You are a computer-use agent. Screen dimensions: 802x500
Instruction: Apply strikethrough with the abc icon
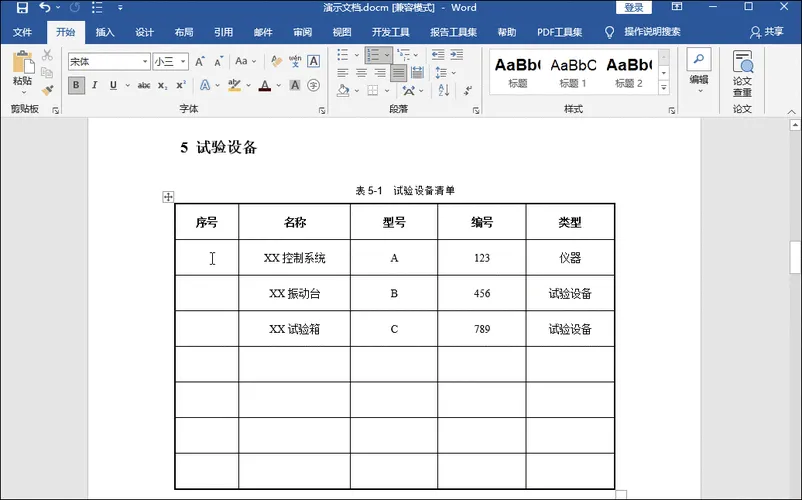click(x=144, y=85)
